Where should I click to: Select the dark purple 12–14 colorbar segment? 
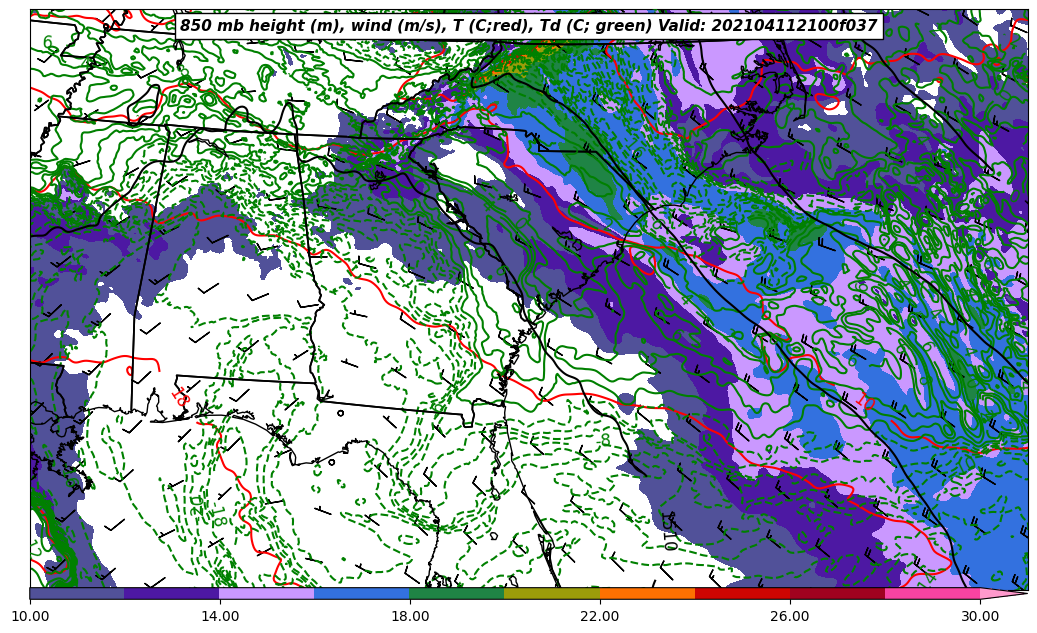coord(172,593)
